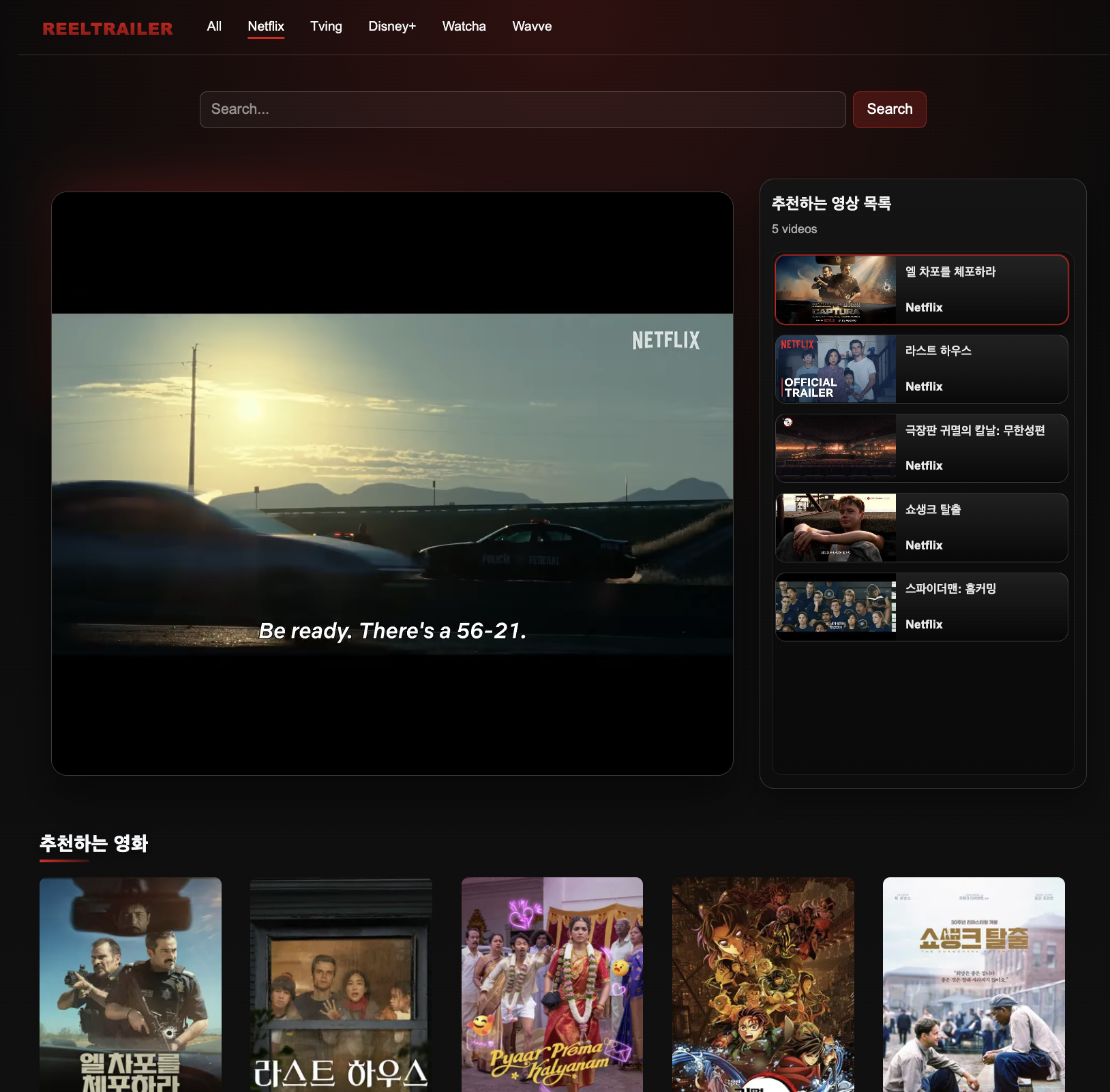Click the REELTRAILER logo

click(x=108, y=29)
